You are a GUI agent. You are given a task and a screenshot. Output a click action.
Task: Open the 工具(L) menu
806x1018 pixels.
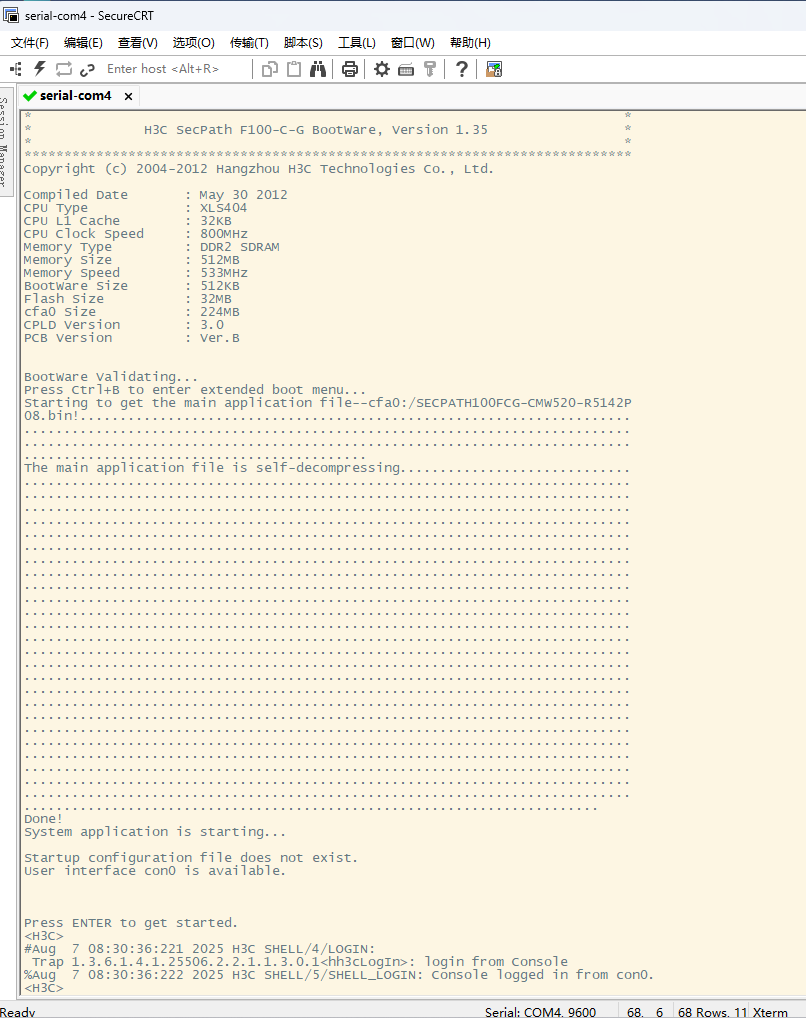[x=357, y=43]
